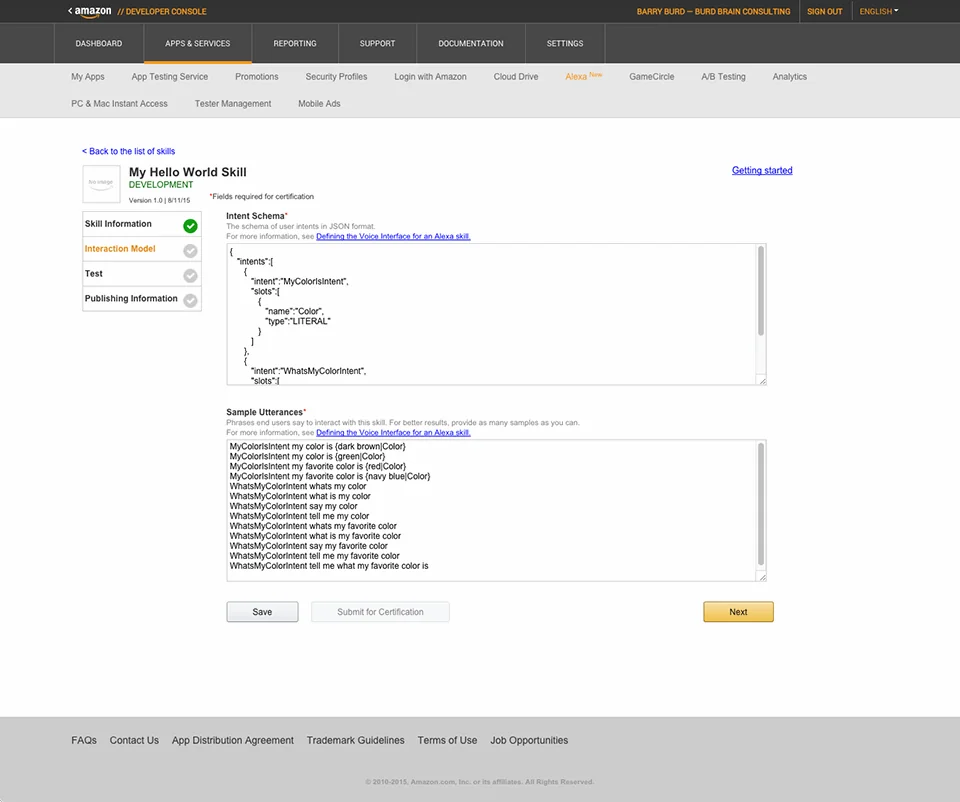Click the "type":"LITERAL" line
This screenshot has width=960, height=802.
[x=298, y=321]
